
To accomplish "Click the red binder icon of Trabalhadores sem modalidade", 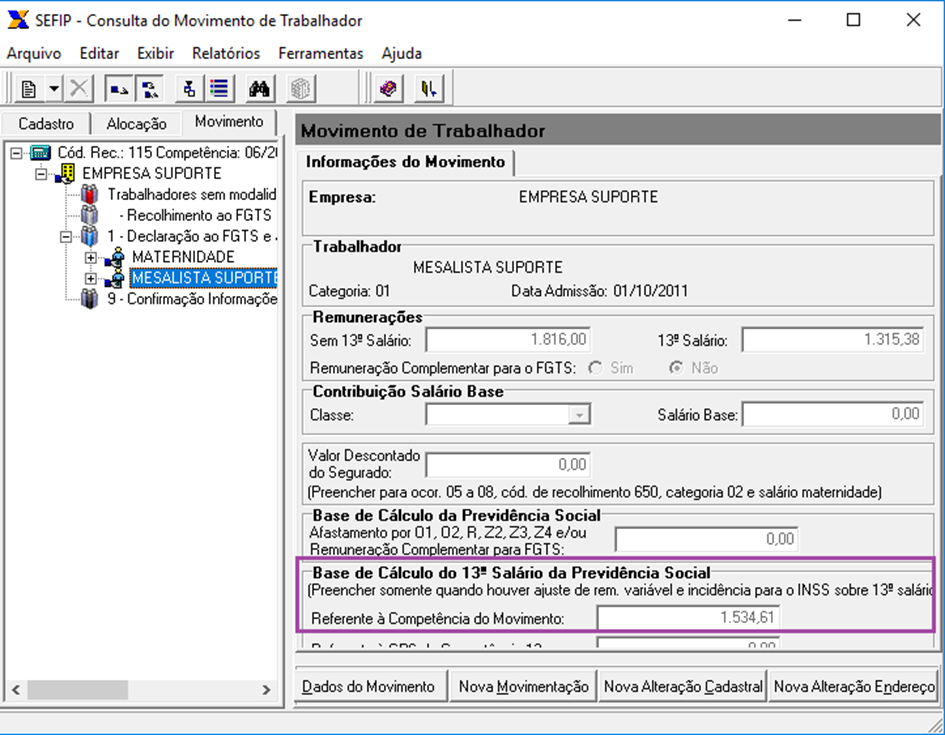I will coord(89,194).
